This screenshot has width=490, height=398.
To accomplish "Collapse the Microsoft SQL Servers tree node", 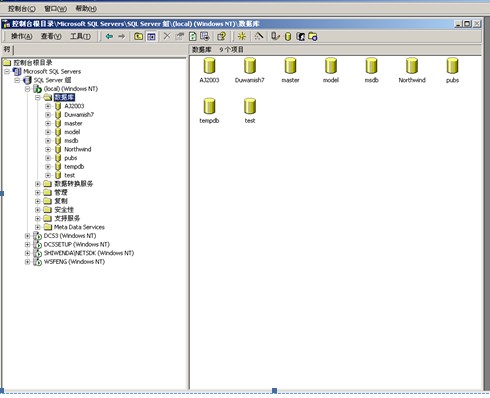I will click(x=7, y=71).
